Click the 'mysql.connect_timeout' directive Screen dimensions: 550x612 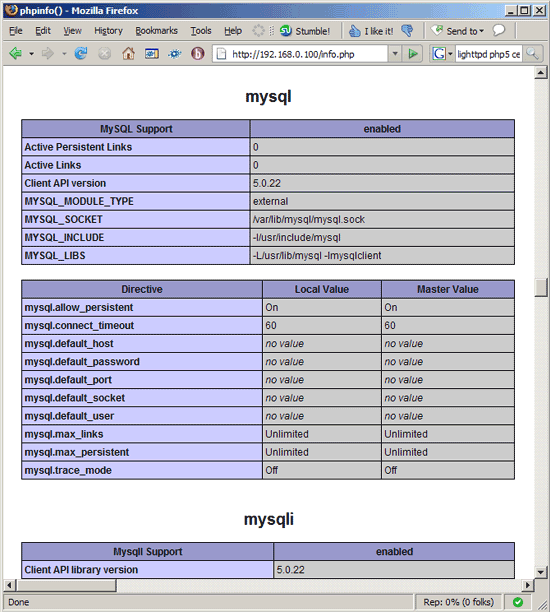[x=79, y=326]
